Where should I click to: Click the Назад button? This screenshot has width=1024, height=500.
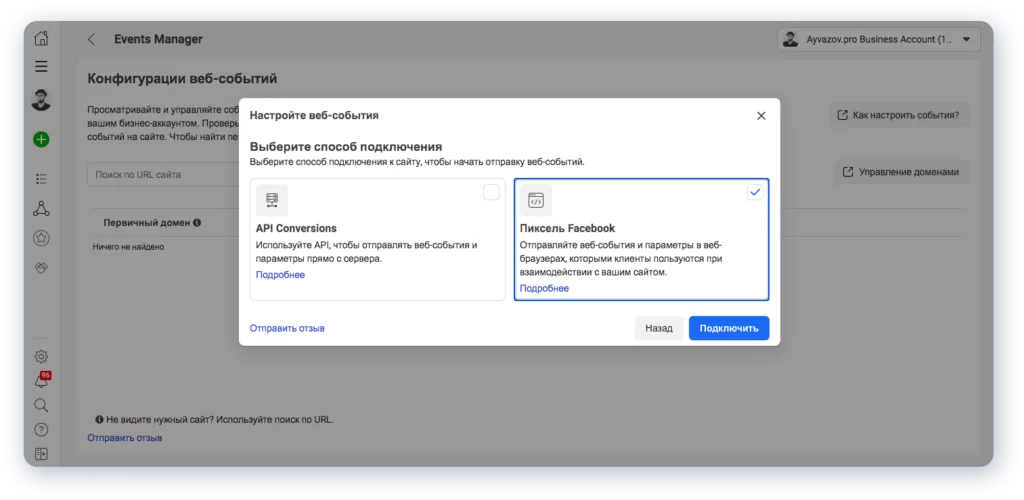659,328
